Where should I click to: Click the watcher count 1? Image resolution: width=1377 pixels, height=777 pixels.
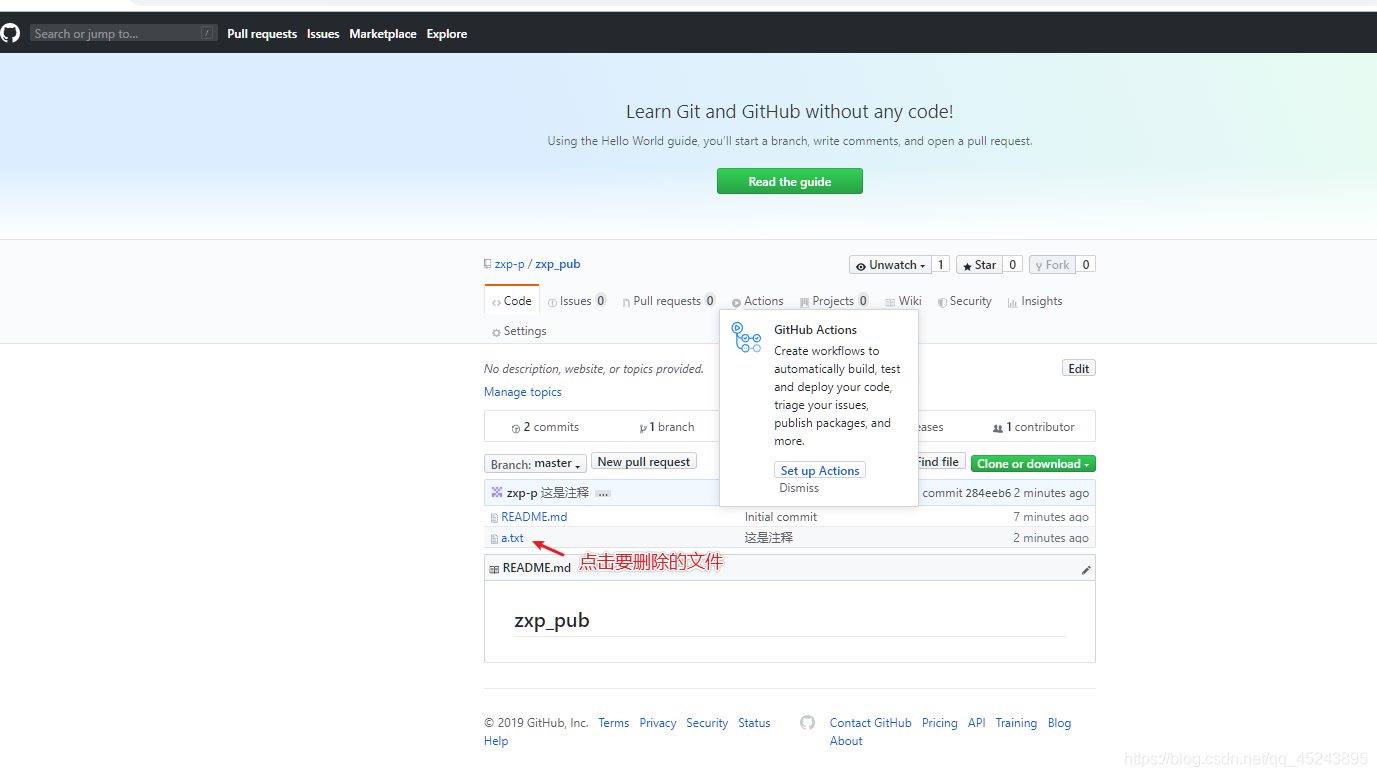click(x=940, y=265)
